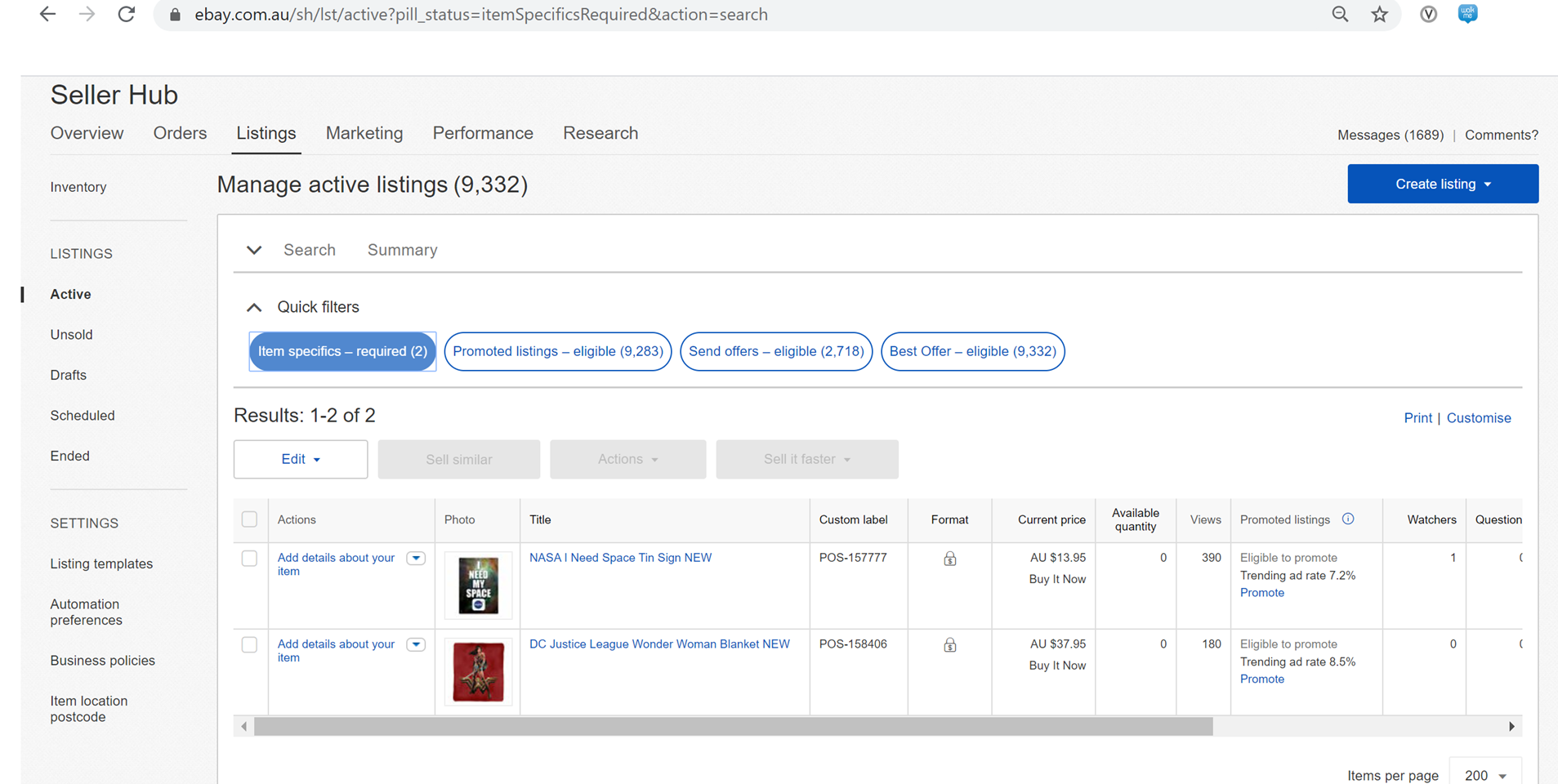Apply Send offers – eligible filter
This screenshot has width=1558, height=784.
tap(776, 351)
